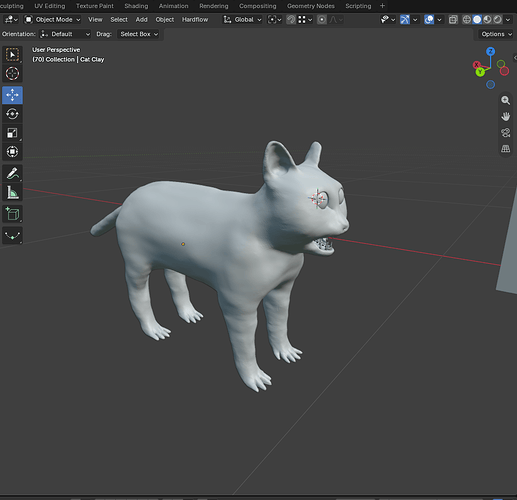Viewport: 517px width, 500px height.
Task: Switch to Solid viewport shading
Action: click(x=477, y=20)
